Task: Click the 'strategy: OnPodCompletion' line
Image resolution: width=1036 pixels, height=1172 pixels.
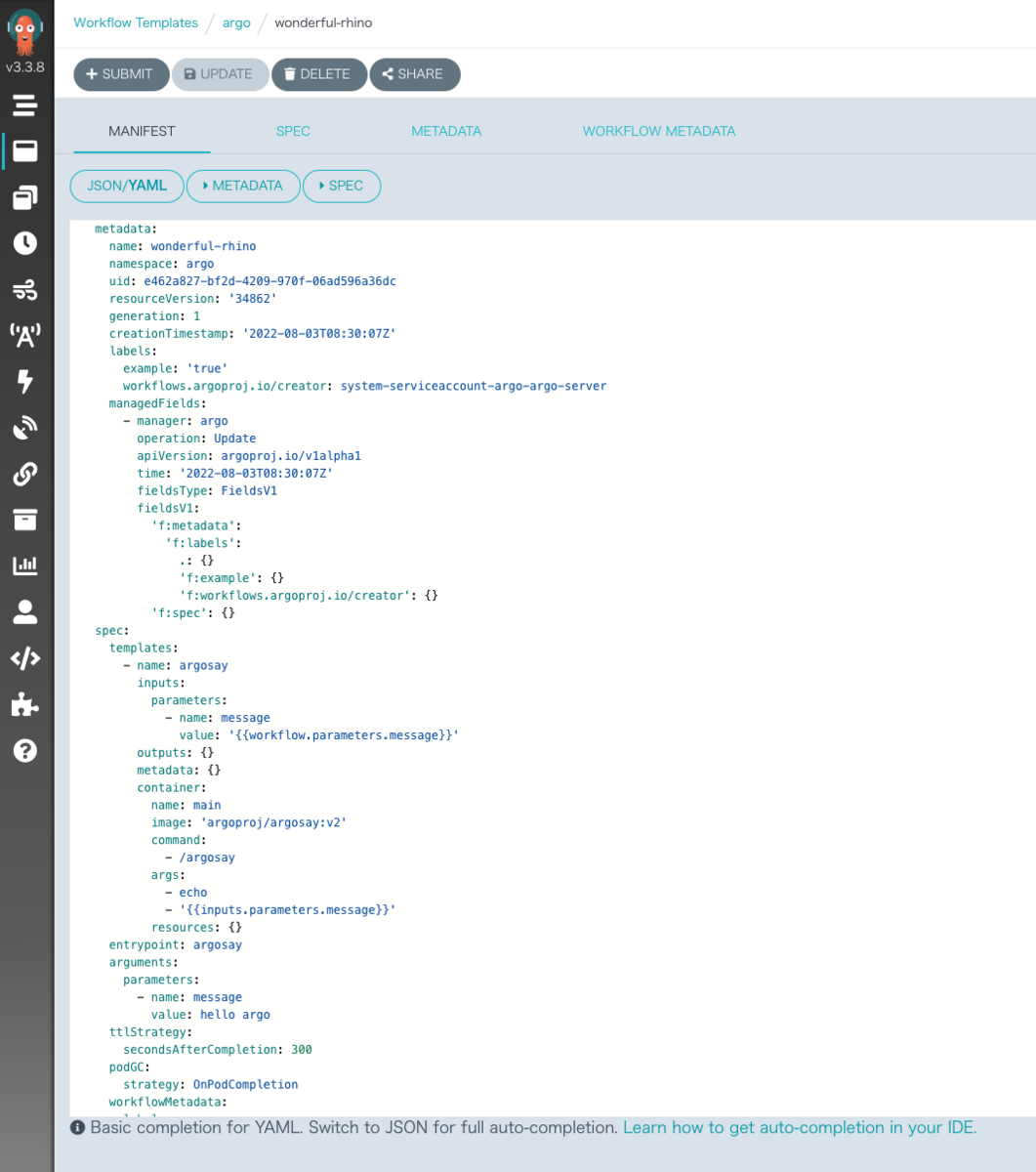Action: [211, 1084]
